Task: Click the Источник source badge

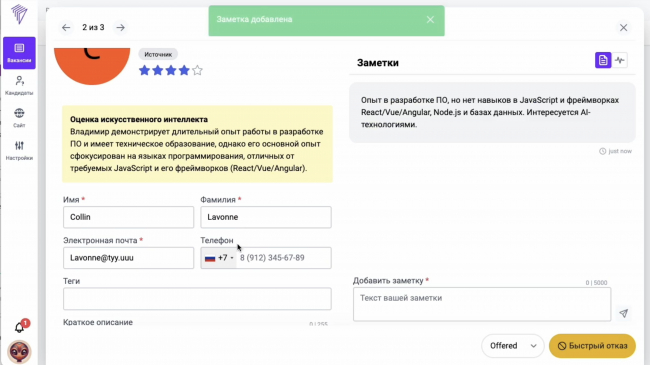Action: pos(158,54)
